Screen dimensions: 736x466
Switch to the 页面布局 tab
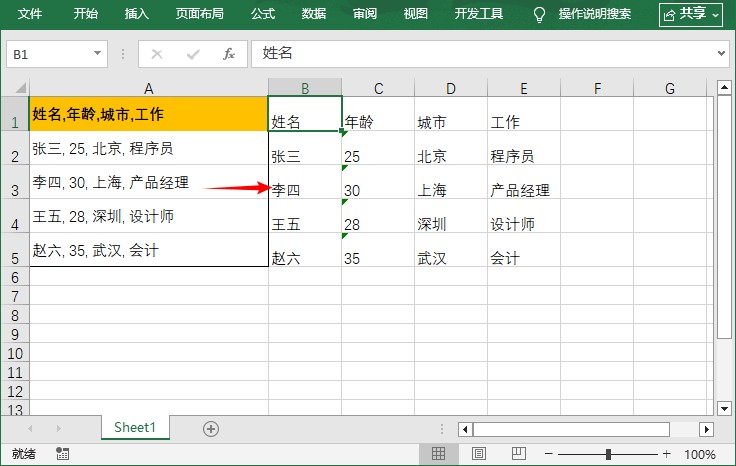point(199,14)
